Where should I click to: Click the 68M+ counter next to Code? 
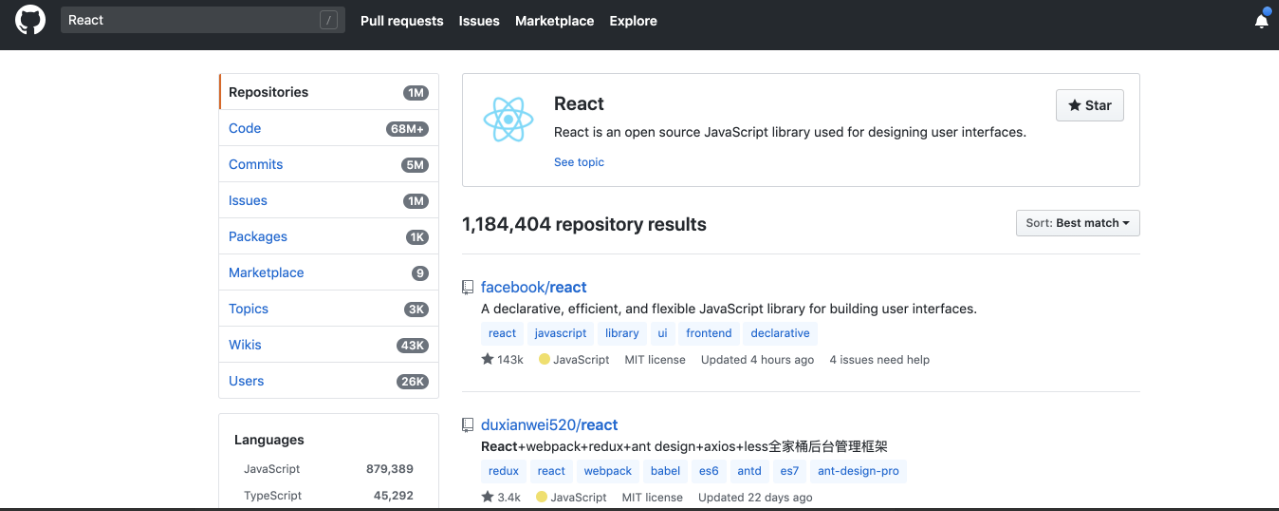(x=407, y=128)
